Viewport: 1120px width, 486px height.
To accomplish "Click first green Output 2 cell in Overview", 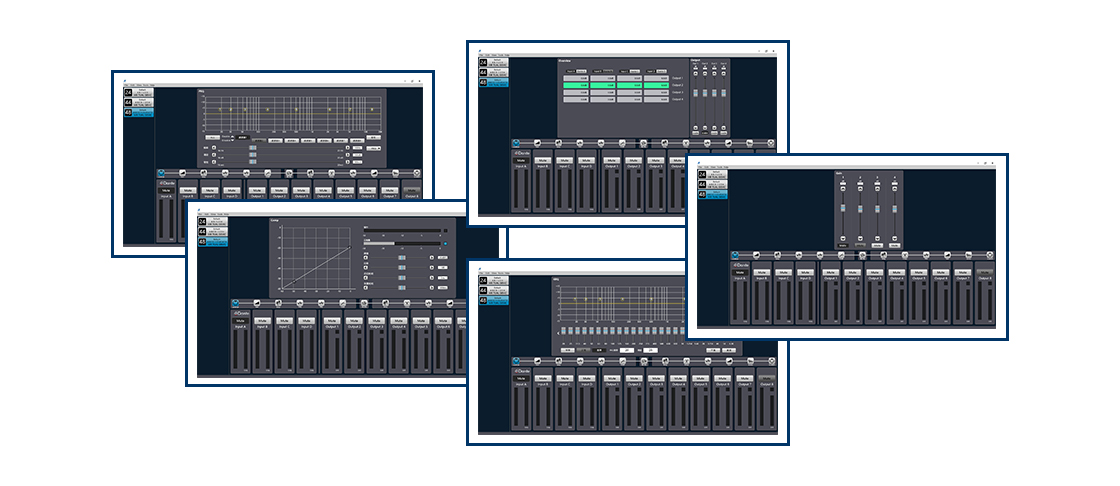I will point(574,87).
